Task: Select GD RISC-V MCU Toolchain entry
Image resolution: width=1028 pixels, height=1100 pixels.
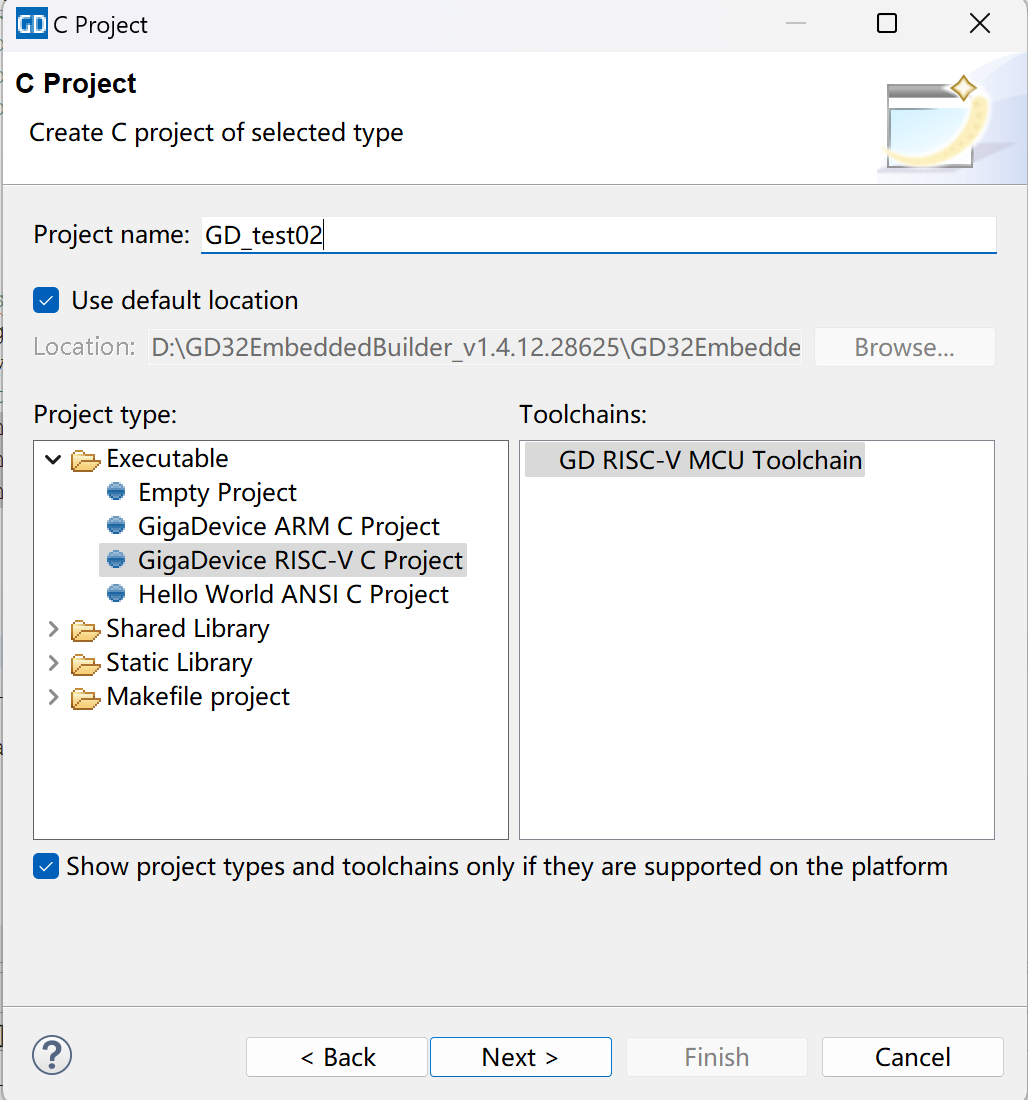Action: (x=710, y=460)
